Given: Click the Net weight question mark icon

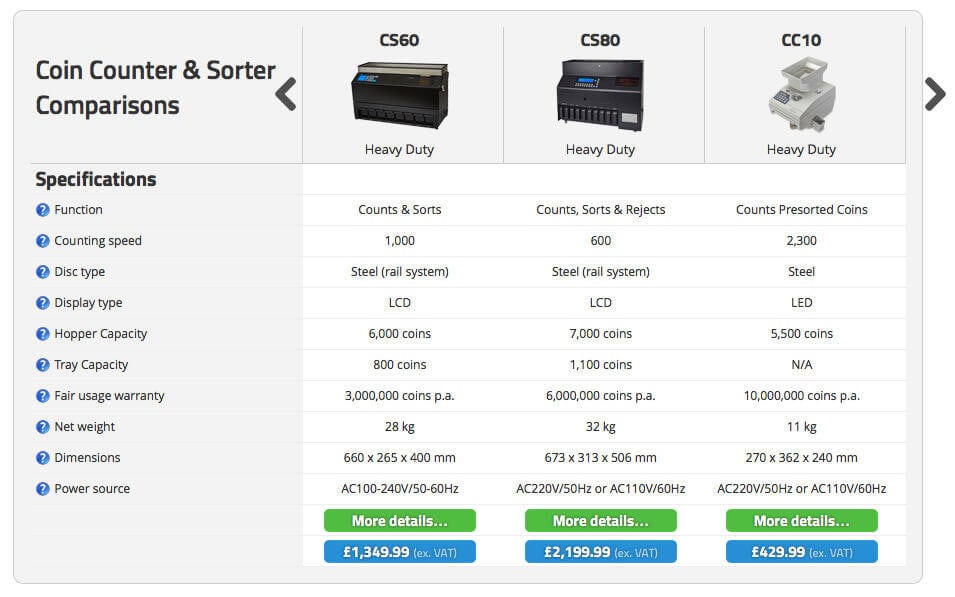Looking at the screenshot, I should point(43,427).
